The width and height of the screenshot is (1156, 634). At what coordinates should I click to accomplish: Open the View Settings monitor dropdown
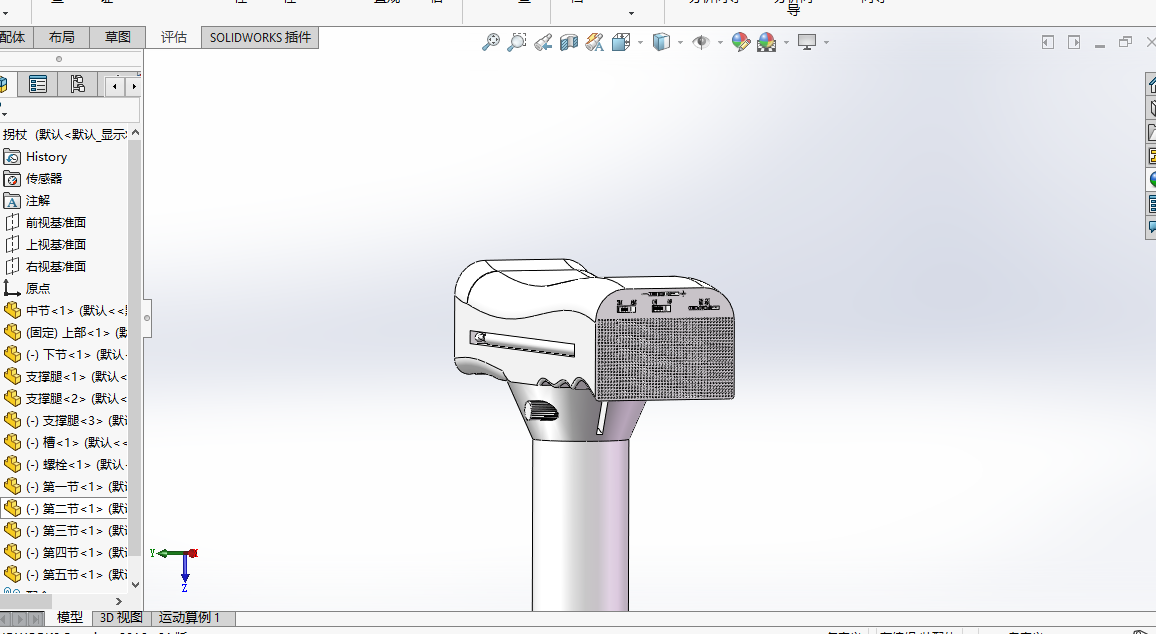pos(808,42)
